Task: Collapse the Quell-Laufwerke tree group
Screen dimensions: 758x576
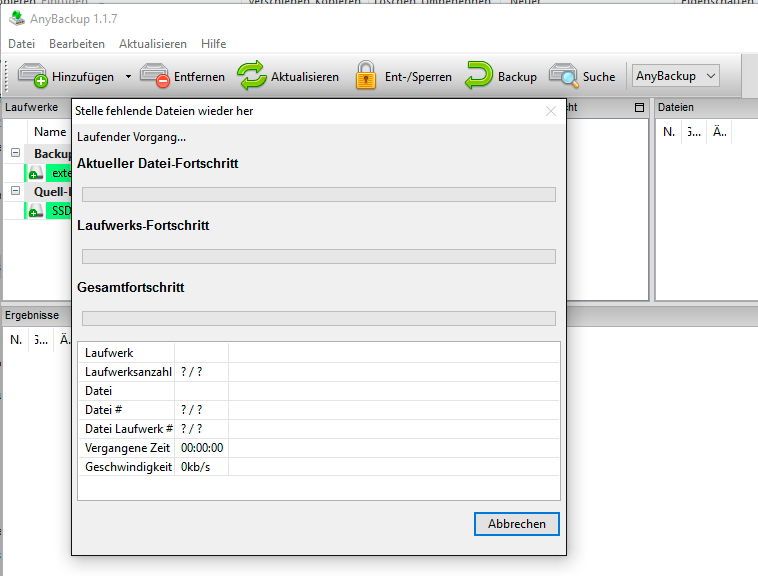Action: click(15, 190)
